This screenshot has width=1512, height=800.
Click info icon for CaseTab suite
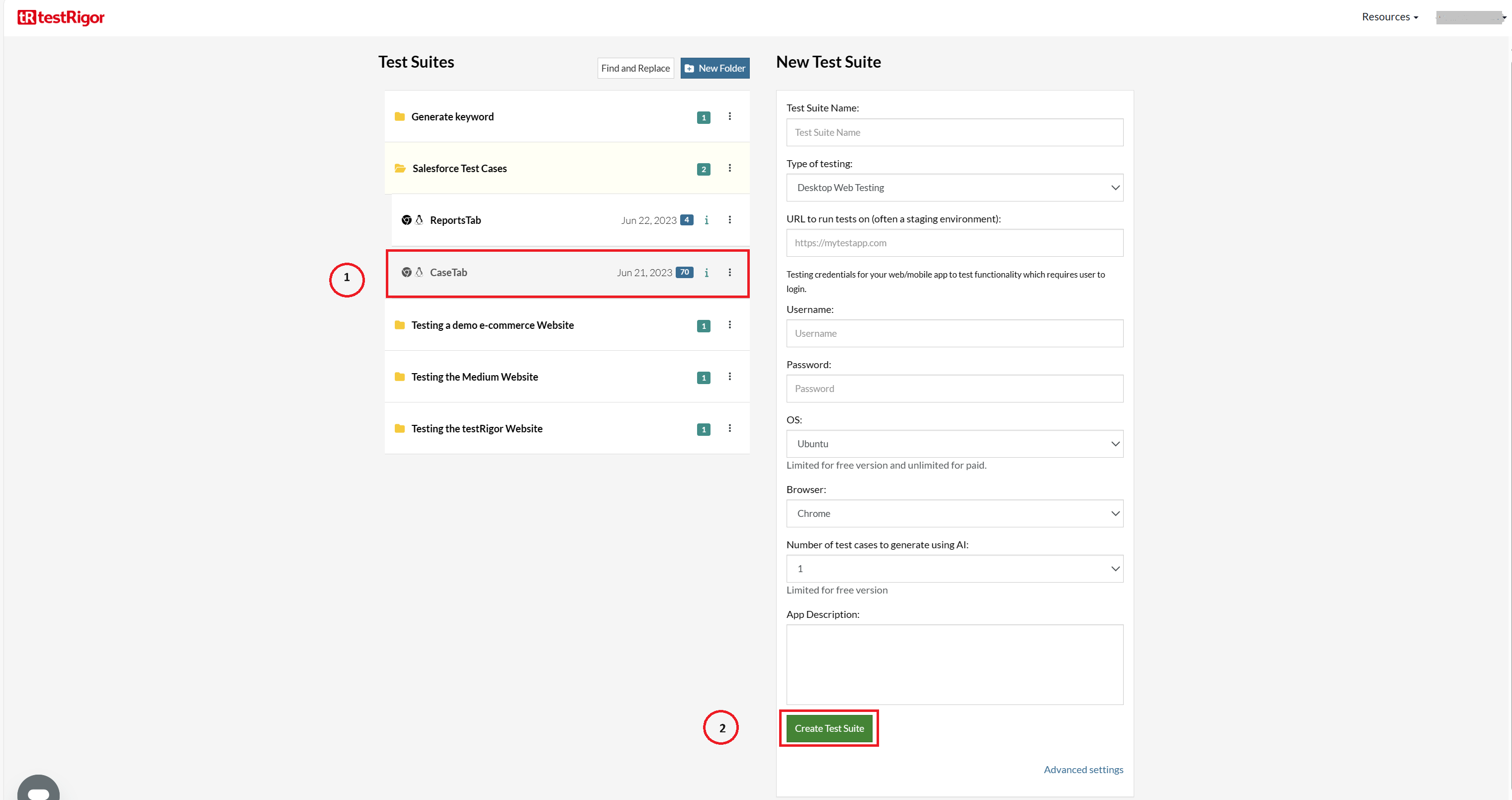point(706,273)
